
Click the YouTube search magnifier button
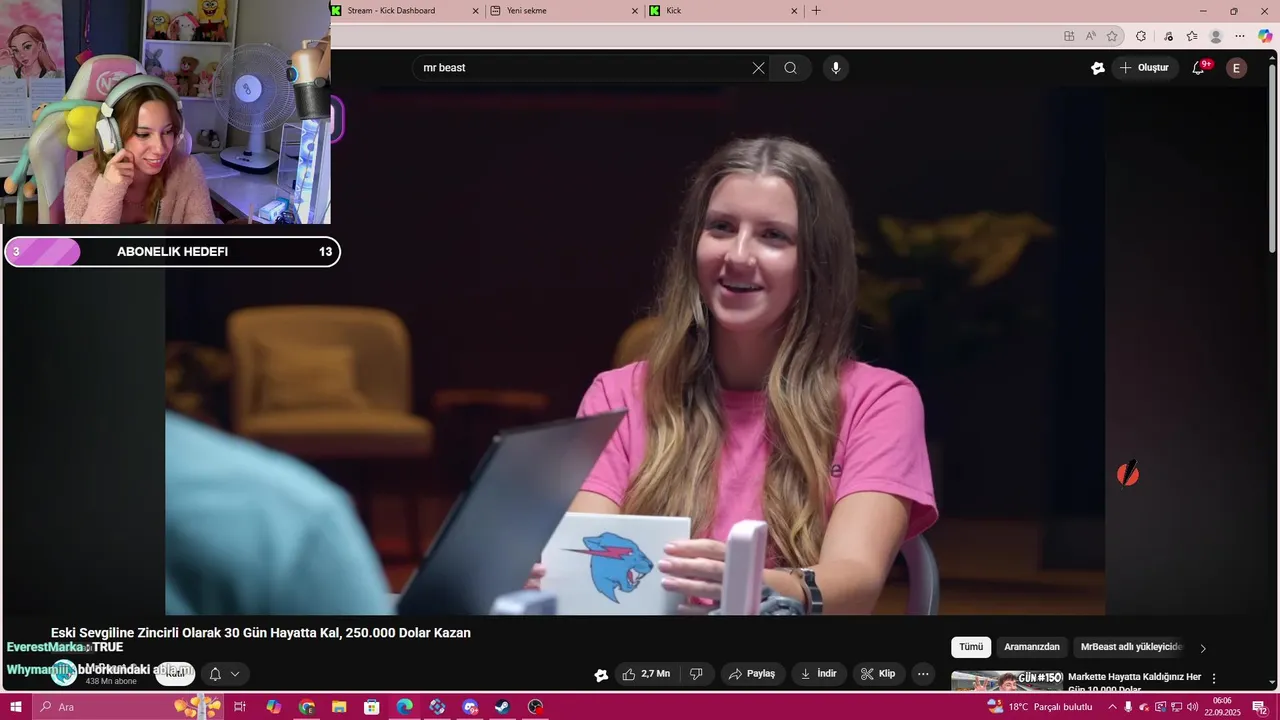click(x=791, y=68)
